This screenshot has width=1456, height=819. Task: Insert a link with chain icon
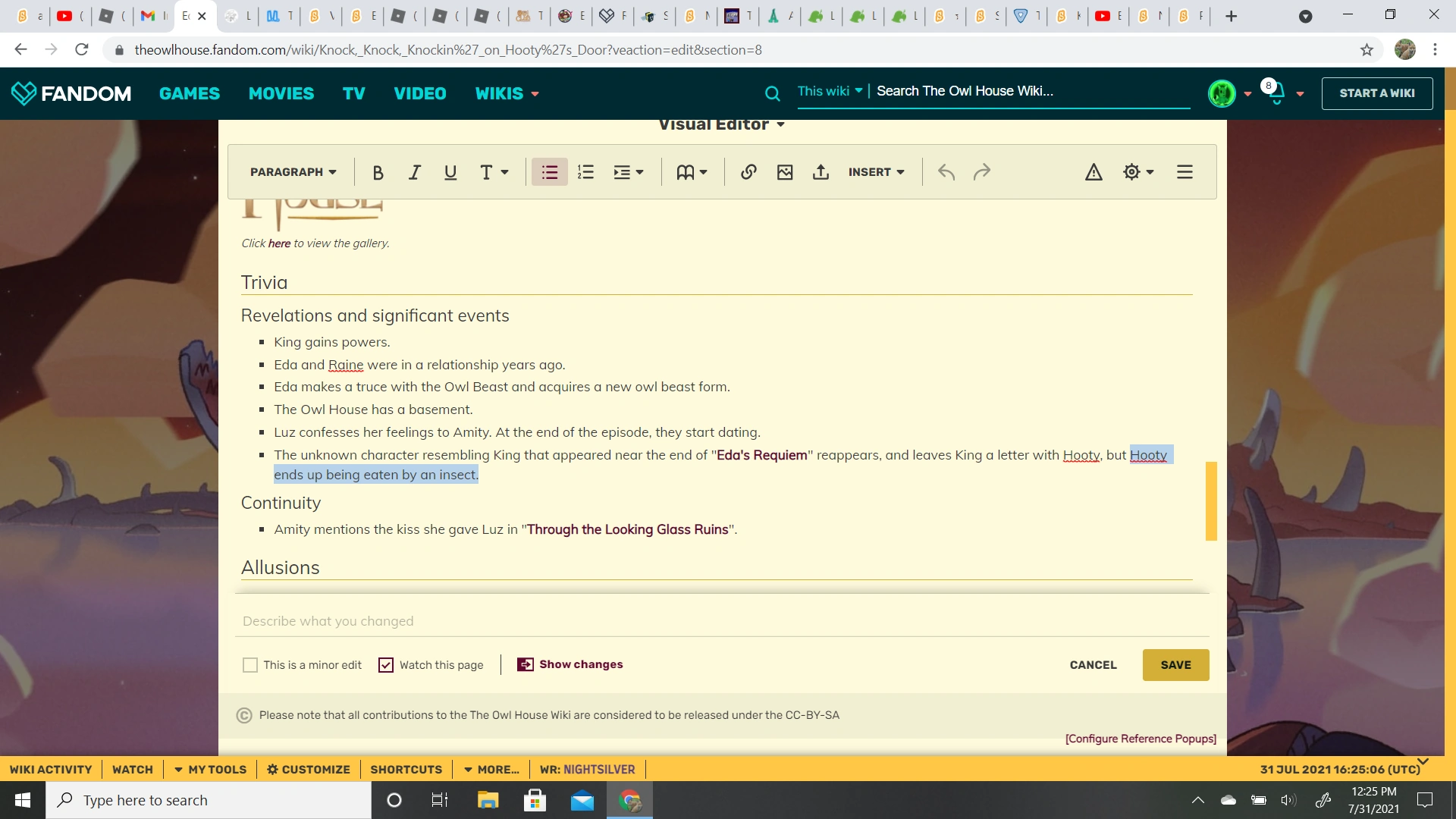click(x=748, y=172)
